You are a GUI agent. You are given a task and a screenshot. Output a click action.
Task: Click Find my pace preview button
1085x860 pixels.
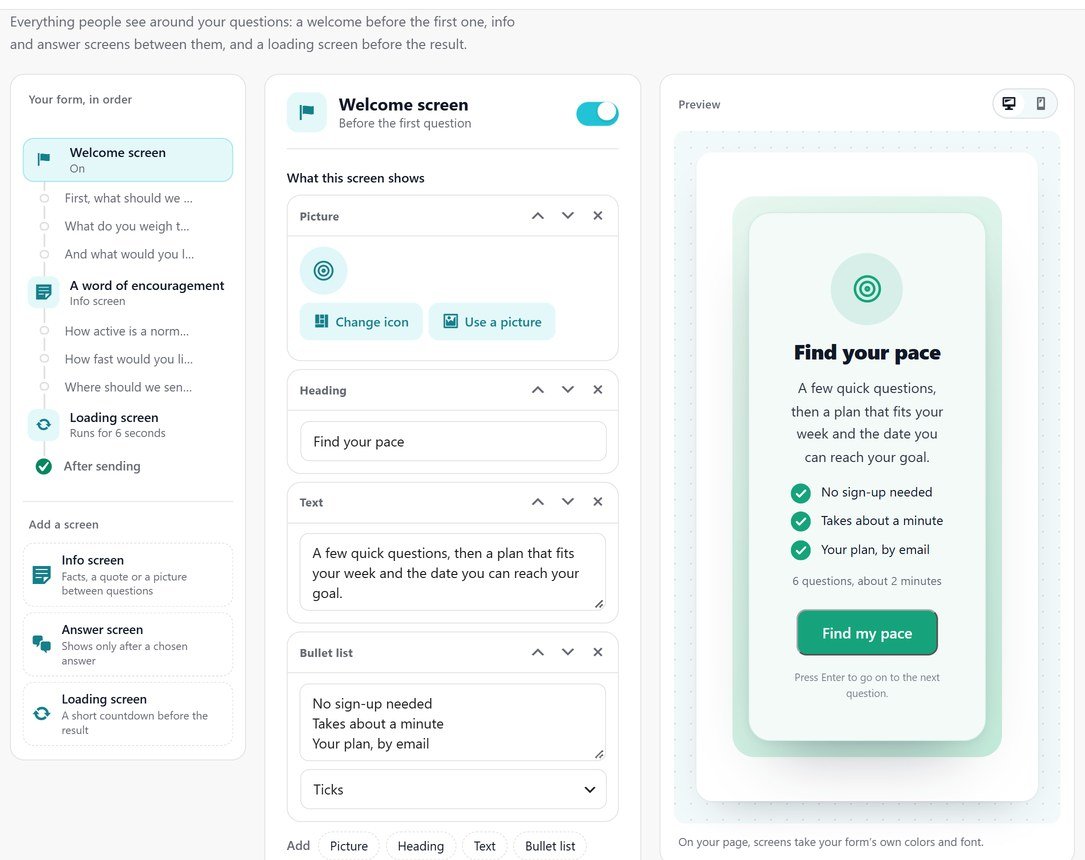coord(867,632)
